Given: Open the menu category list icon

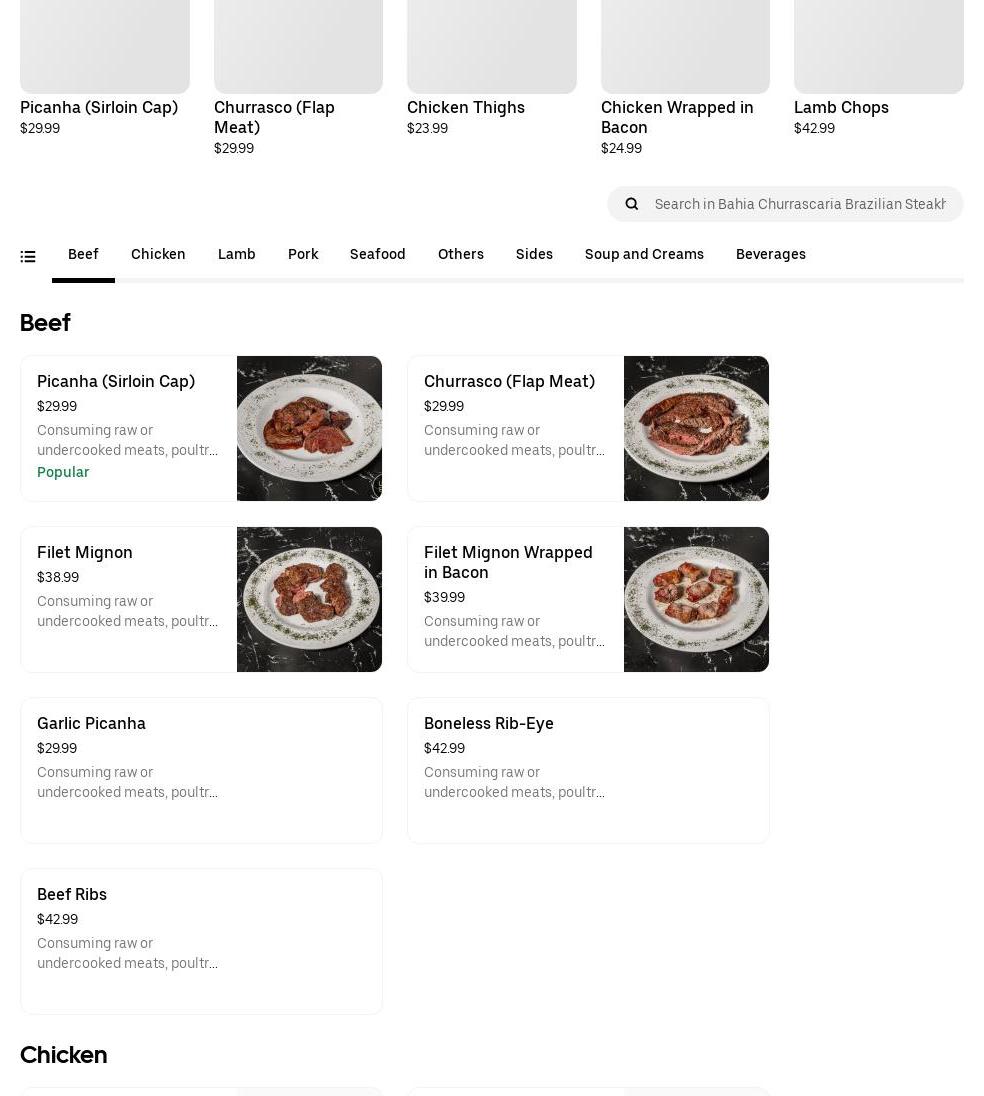Looking at the screenshot, I should click(28, 257).
